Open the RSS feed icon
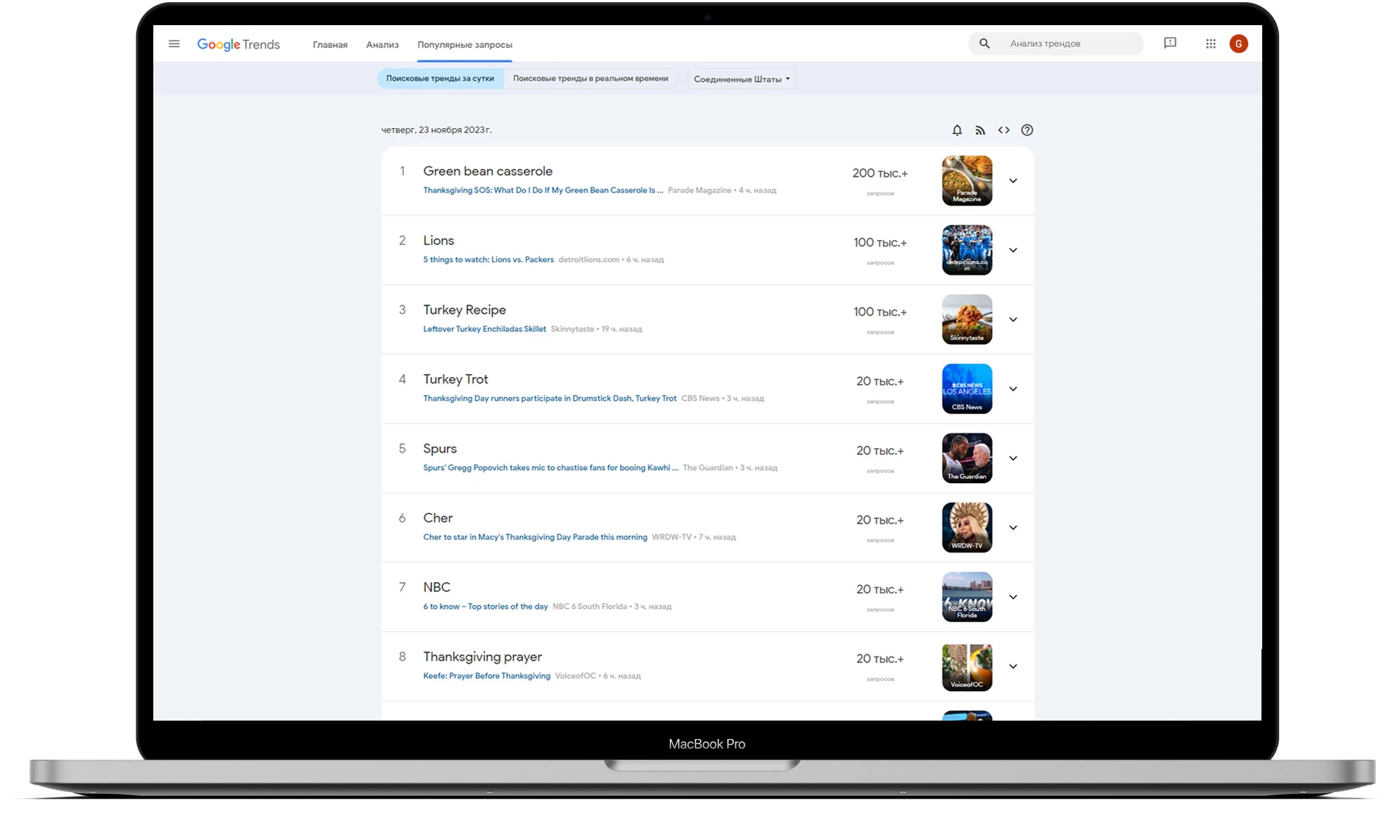Screen dimensions: 1400x840 (x=980, y=130)
